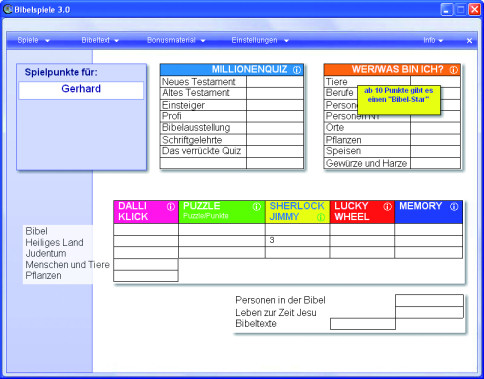Click the Dalli Klick info icon

(171, 207)
